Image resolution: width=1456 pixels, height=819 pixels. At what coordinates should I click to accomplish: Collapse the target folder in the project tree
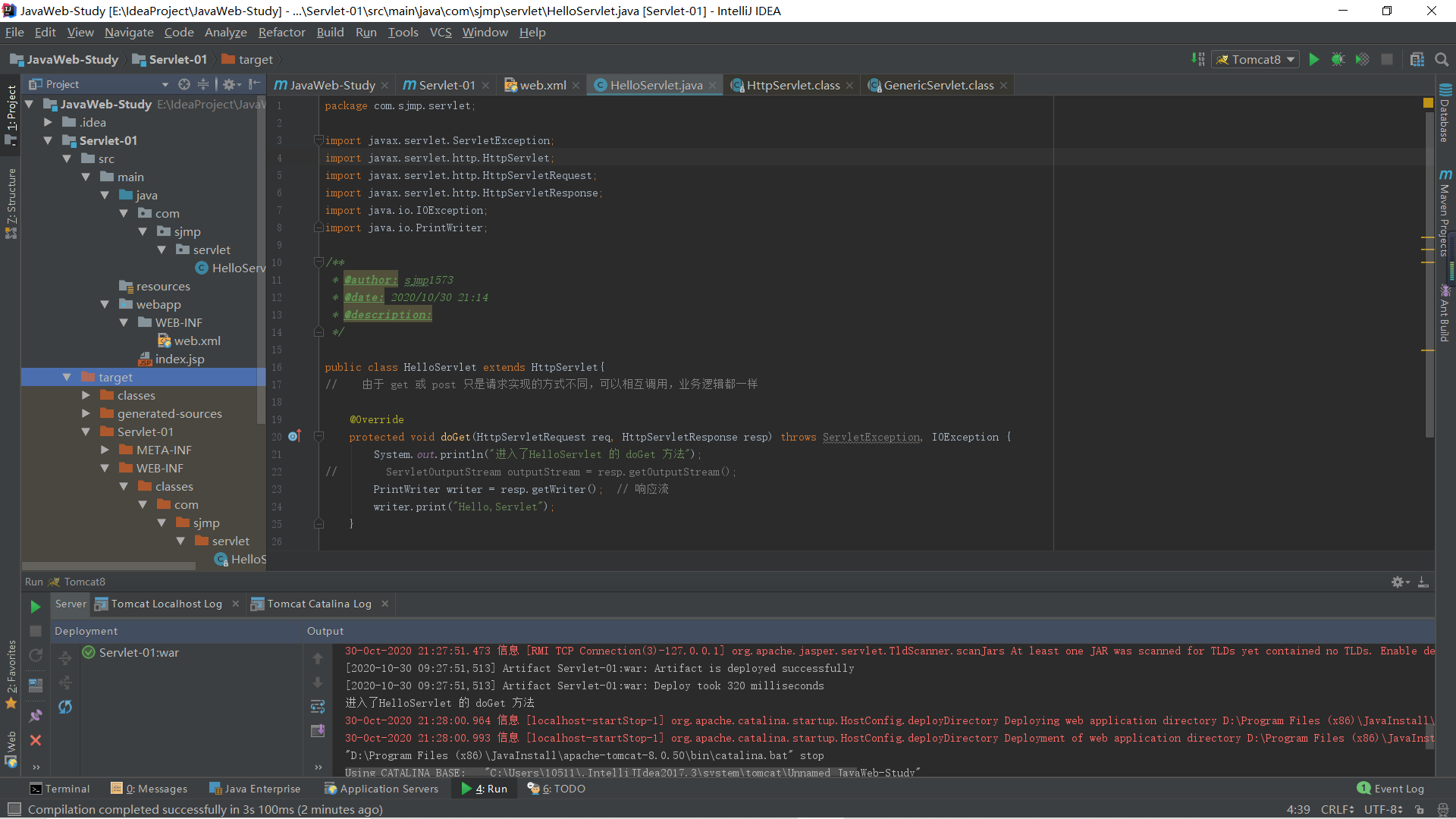(x=67, y=377)
